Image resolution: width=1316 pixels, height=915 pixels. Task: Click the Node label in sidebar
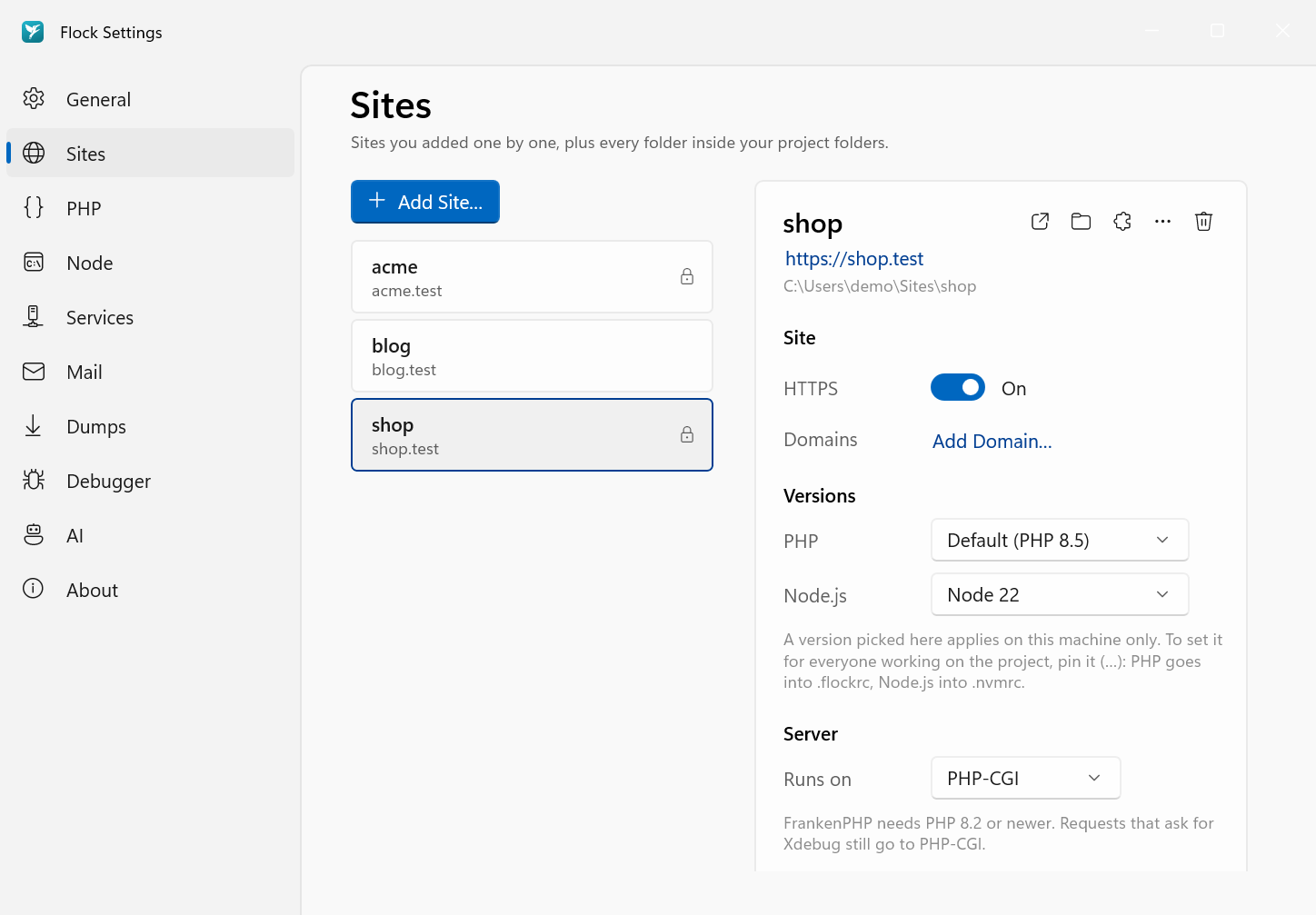point(90,264)
